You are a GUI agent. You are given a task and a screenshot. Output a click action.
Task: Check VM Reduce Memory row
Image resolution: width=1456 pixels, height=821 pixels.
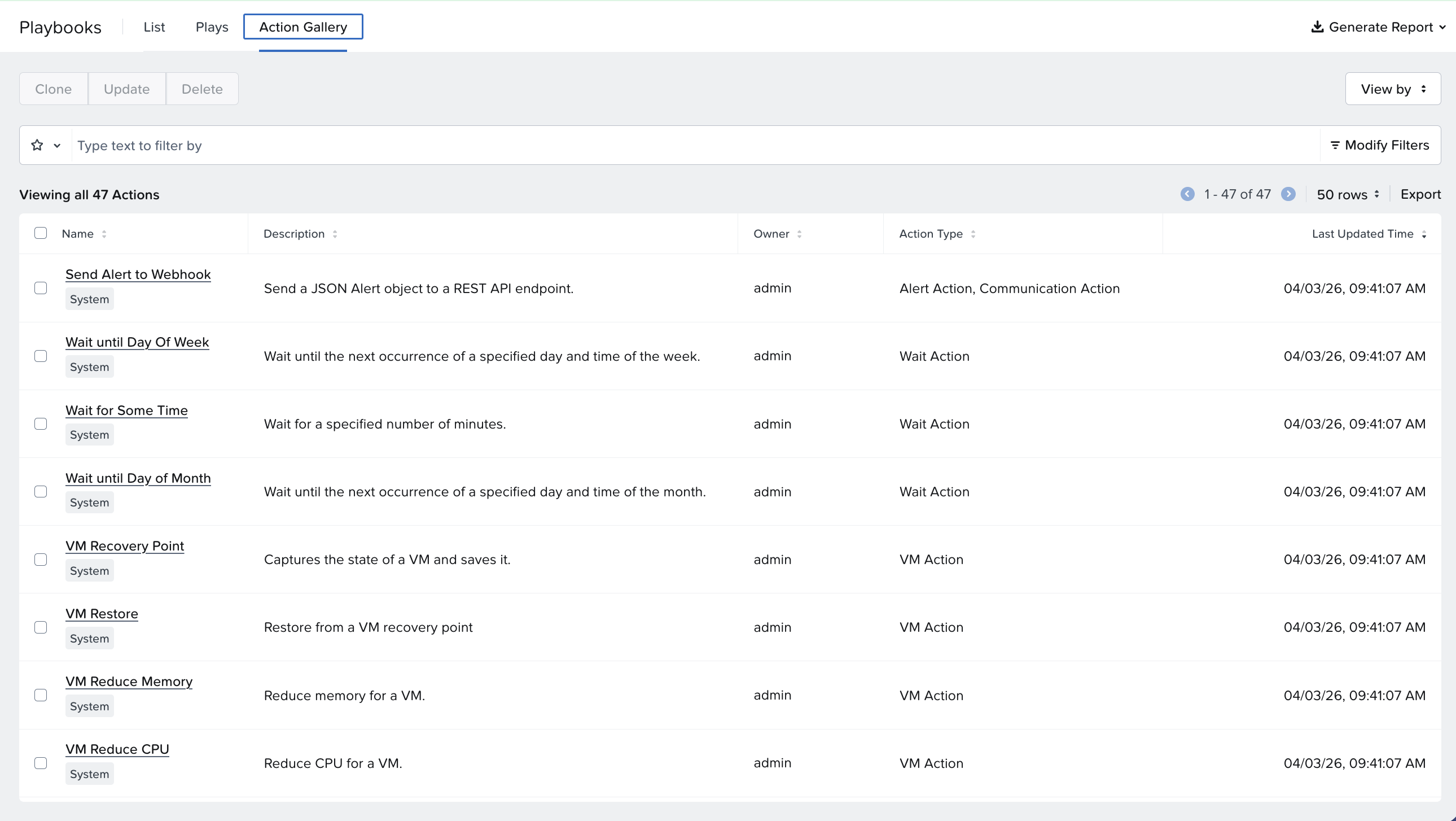(x=41, y=695)
